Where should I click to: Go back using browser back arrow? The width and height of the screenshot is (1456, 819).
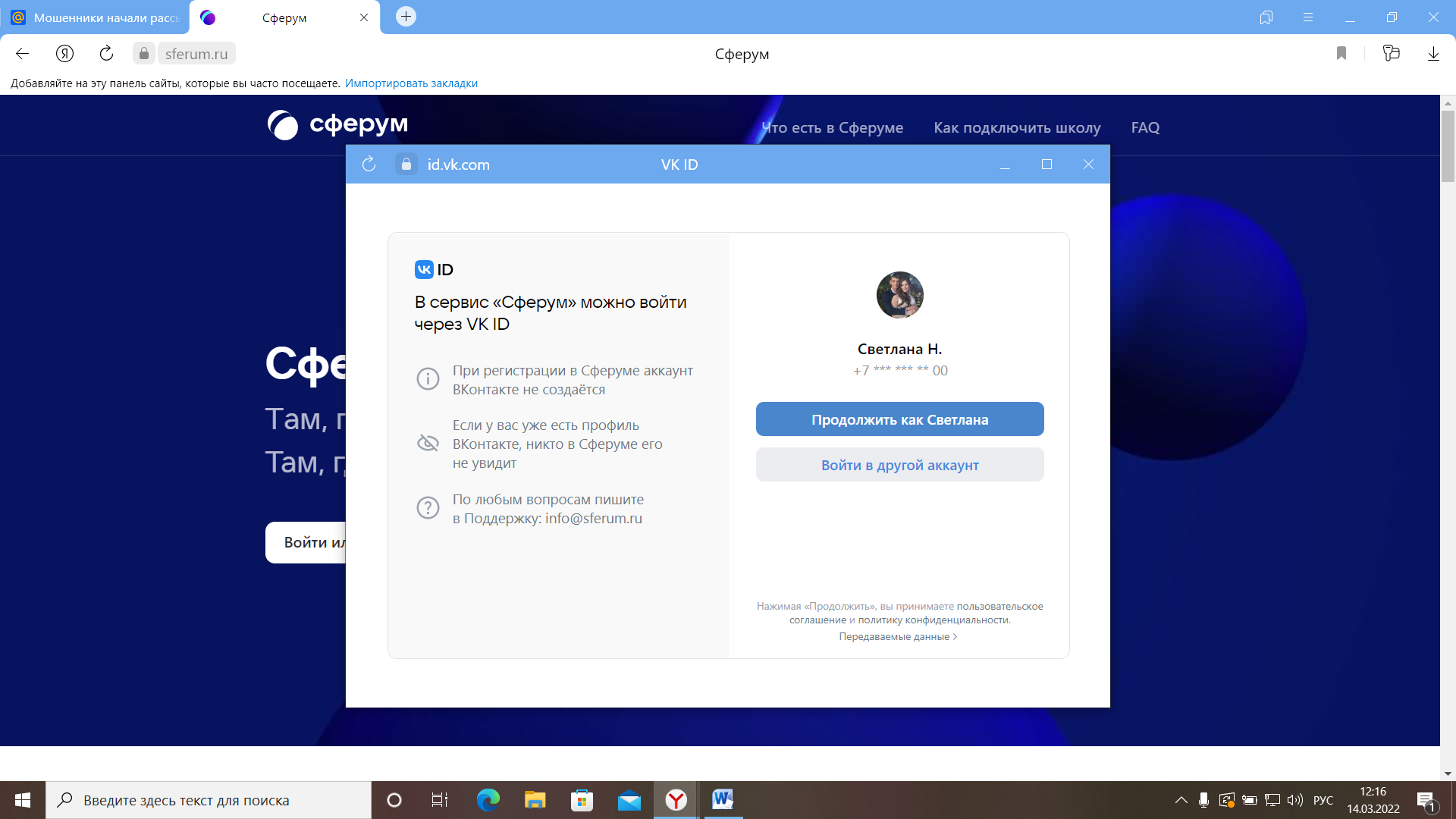tap(22, 53)
